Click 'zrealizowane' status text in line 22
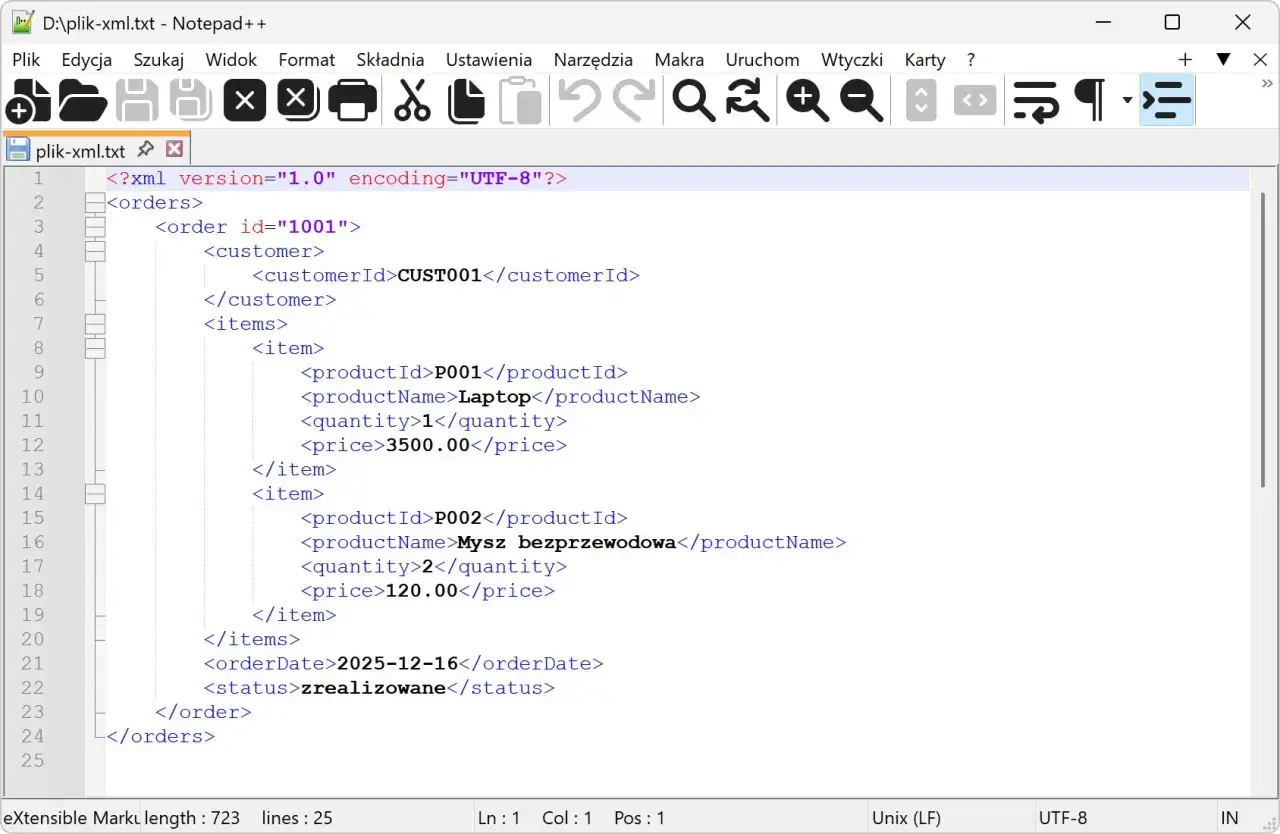 point(373,688)
